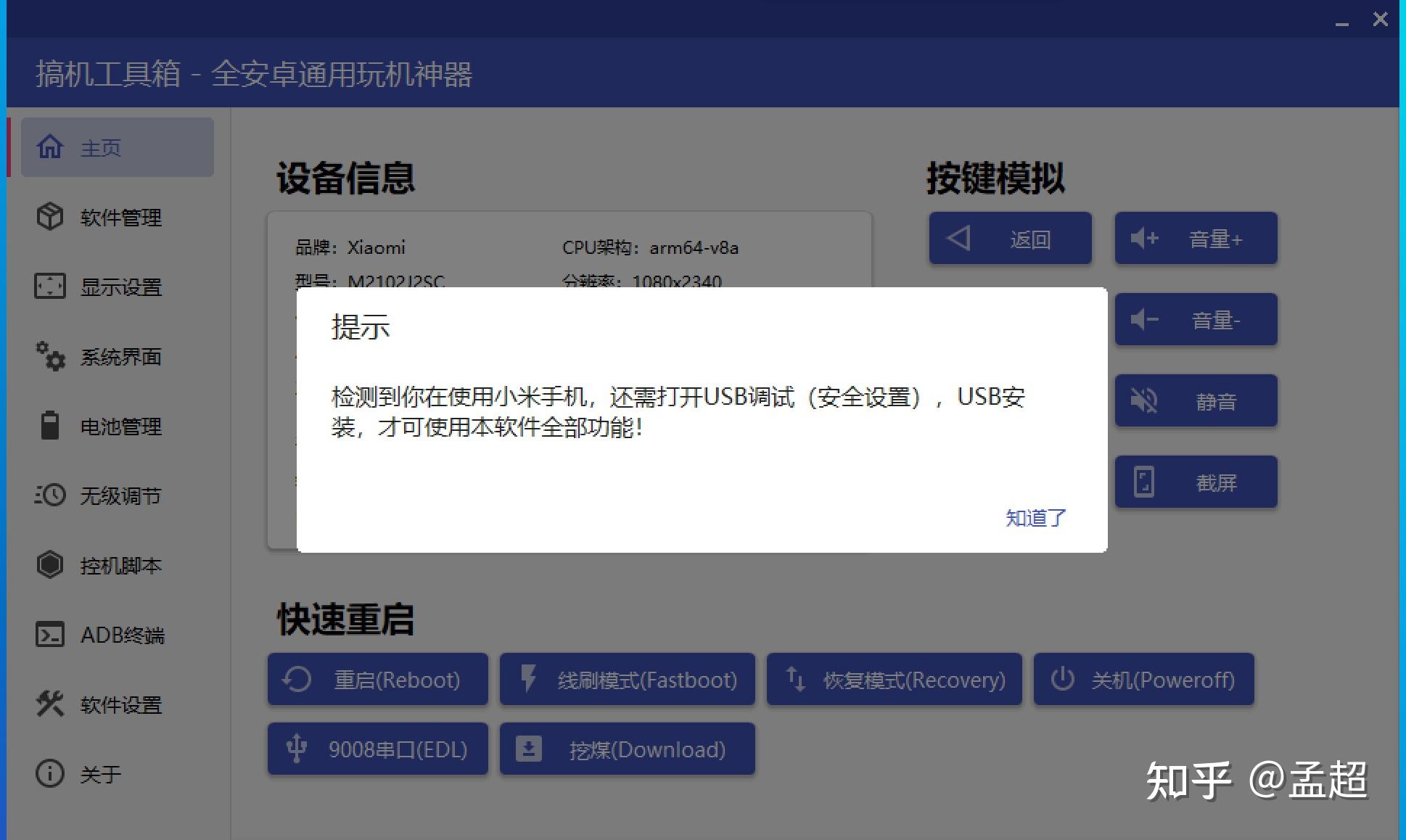Click the muted speaker icon on 静音
This screenshot has height=840, width=1406.
point(1144,400)
